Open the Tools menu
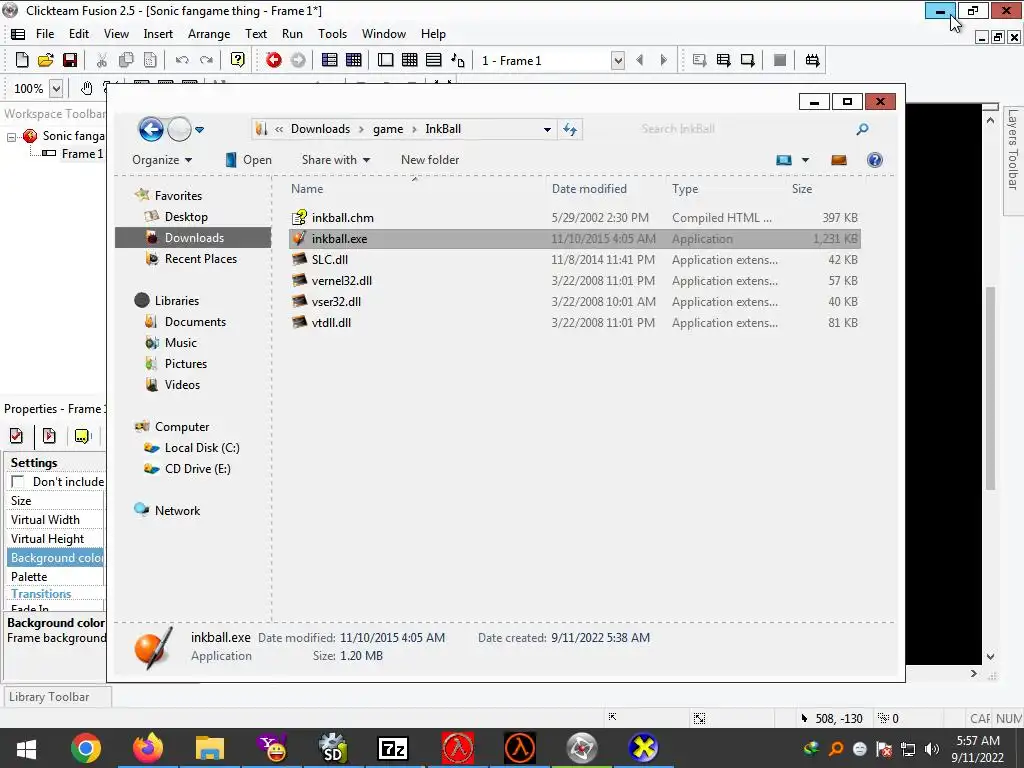 point(332,34)
